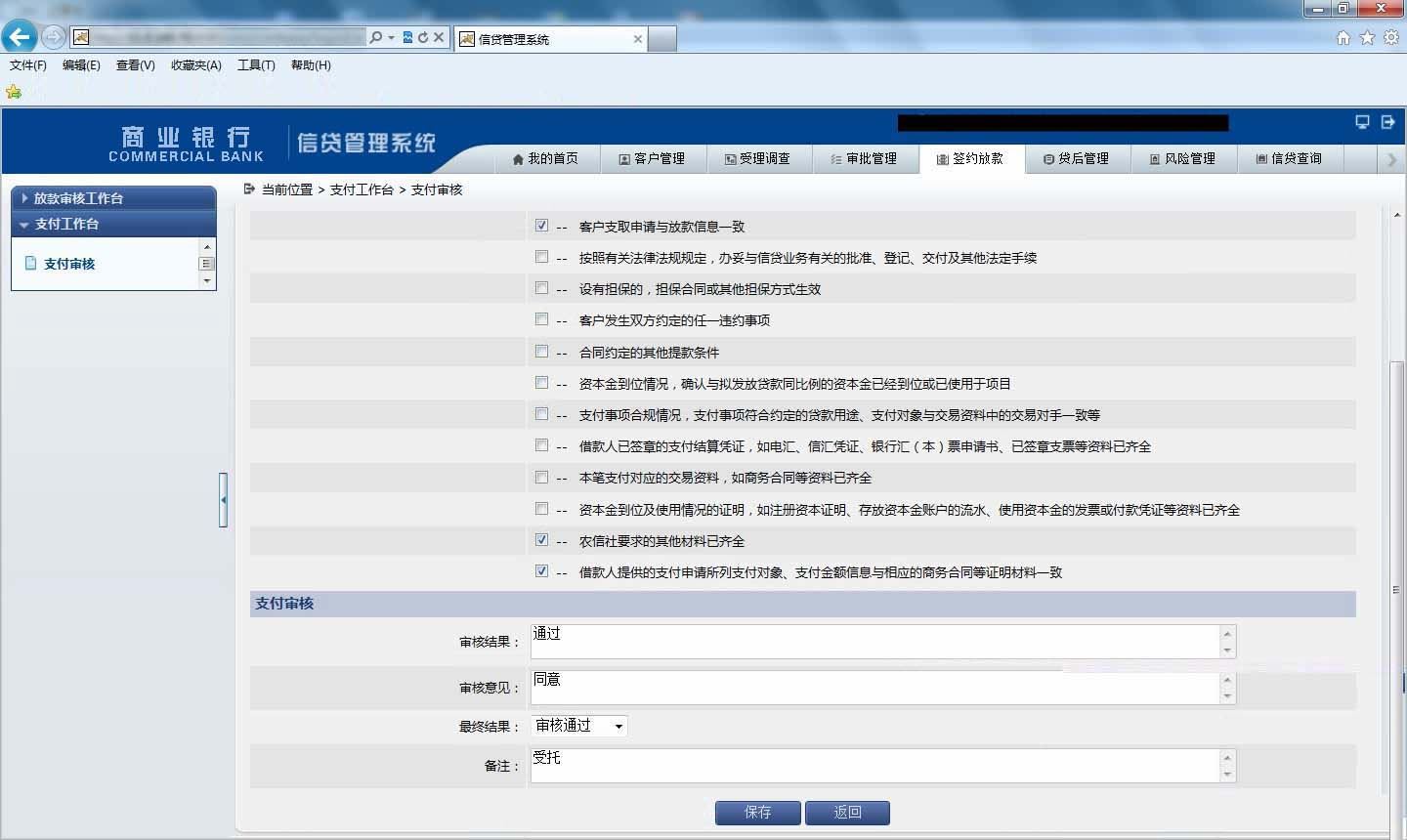Click the 返回 button
1407x840 pixels.
tap(847, 813)
